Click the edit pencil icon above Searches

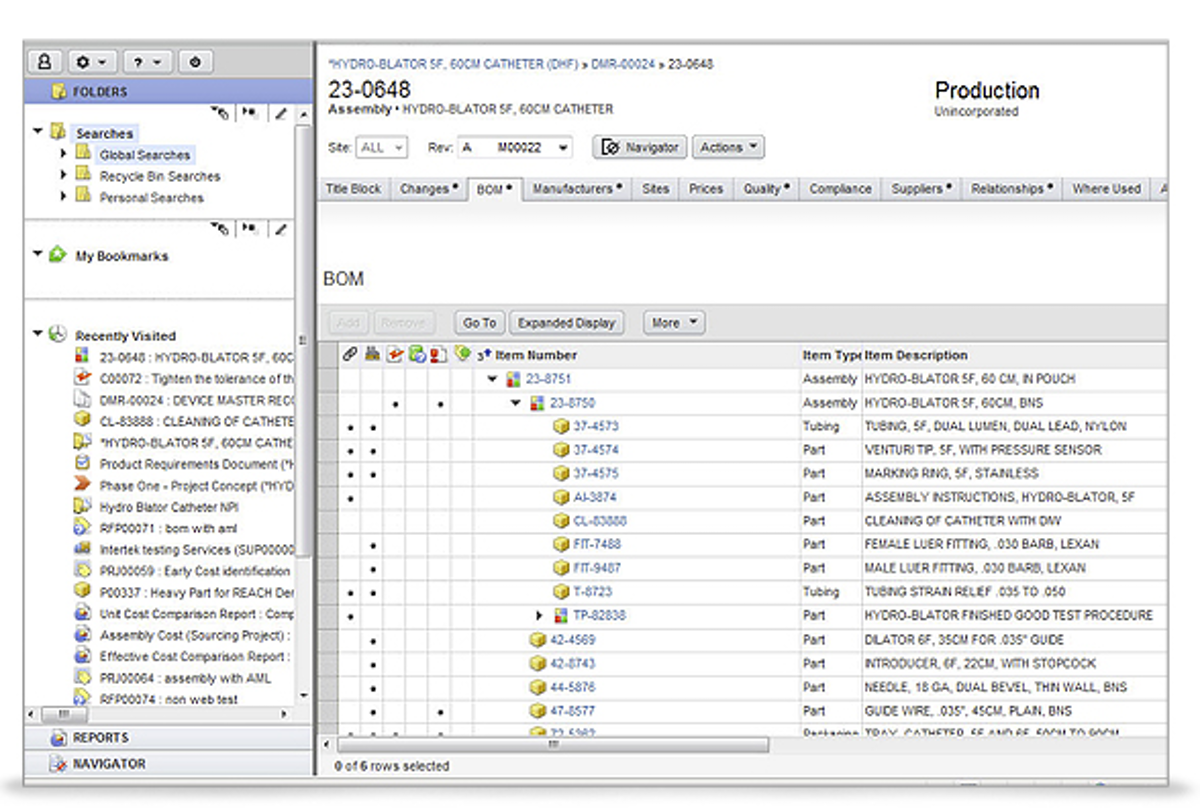[x=280, y=112]
